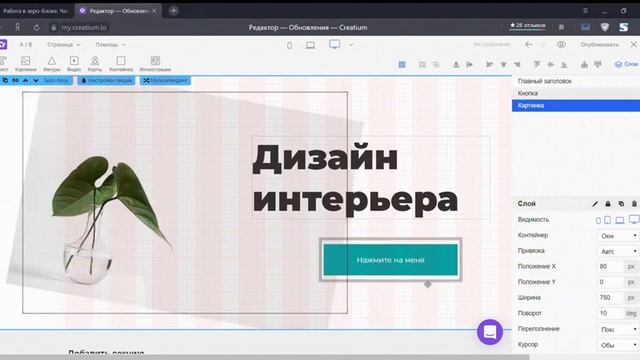The height and width of the screenshot is (360, 640).
Task: Align selected layers to the left
Action: point(489,64)
